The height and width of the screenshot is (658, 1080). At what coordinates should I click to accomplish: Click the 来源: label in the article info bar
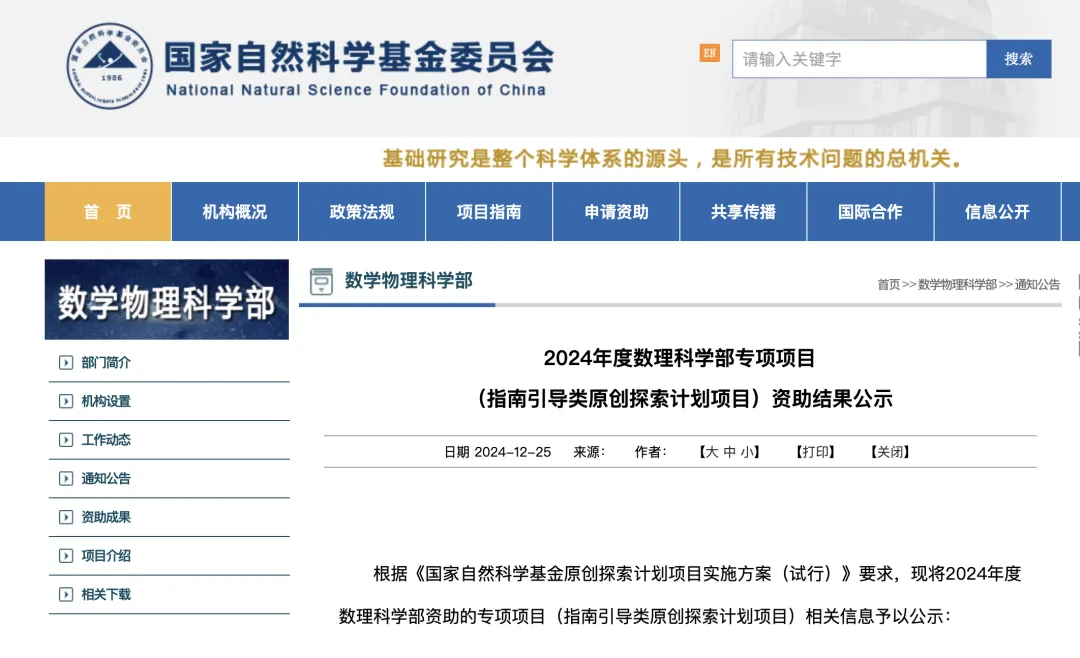589,452
